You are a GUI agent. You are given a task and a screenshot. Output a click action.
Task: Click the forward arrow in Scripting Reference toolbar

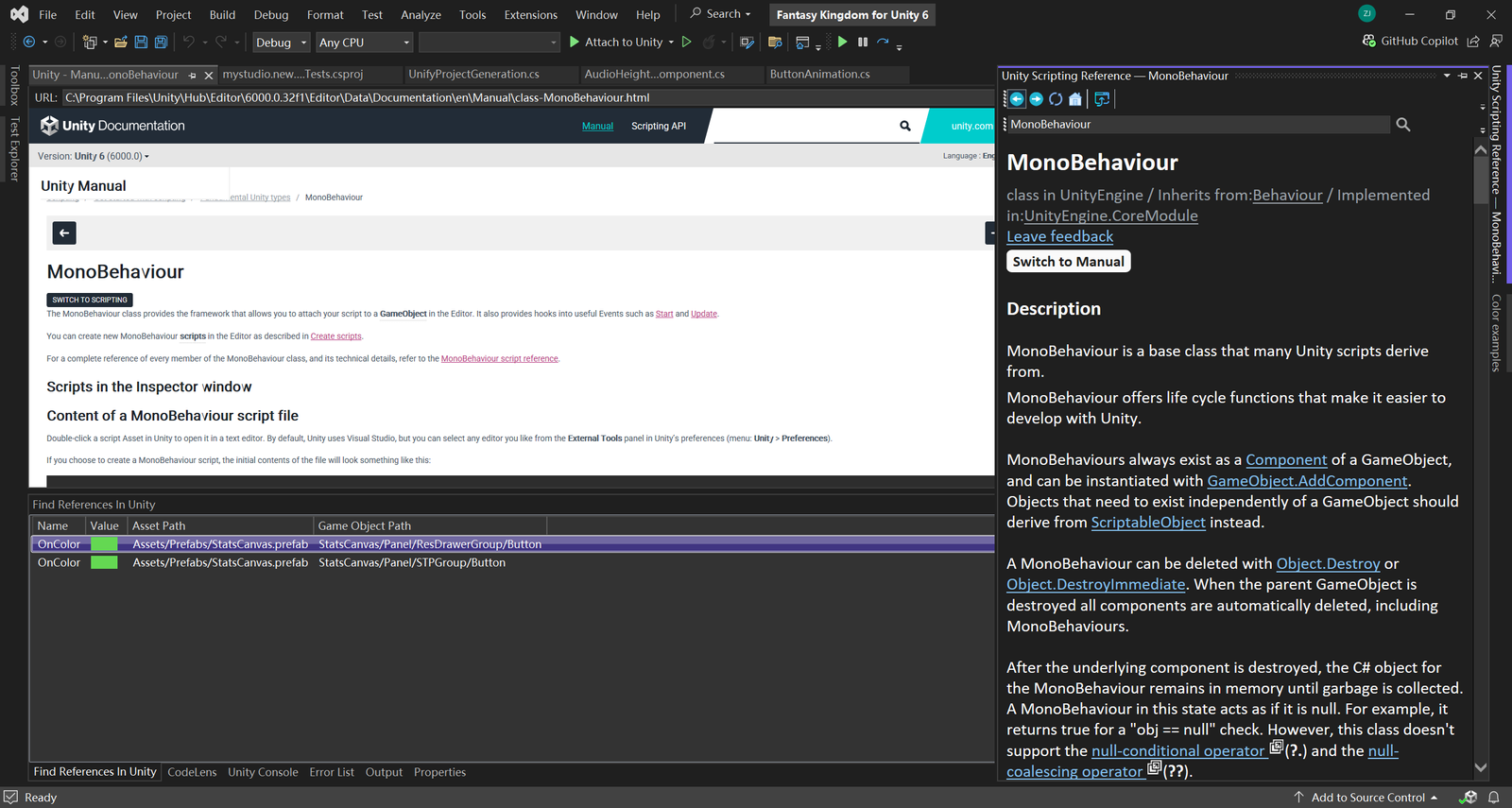[1036, 99]
